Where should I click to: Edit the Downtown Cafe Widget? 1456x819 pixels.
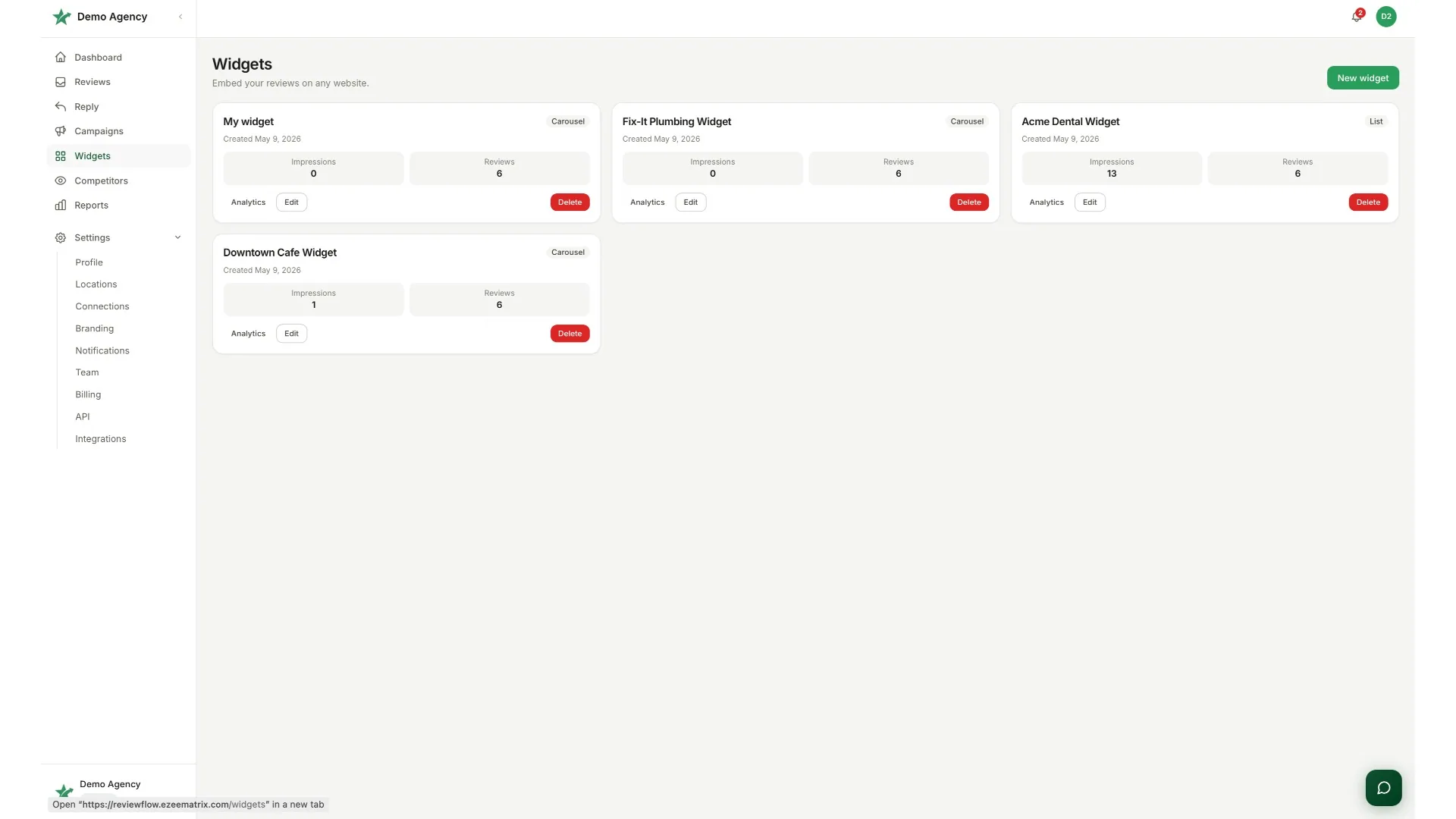291,334
